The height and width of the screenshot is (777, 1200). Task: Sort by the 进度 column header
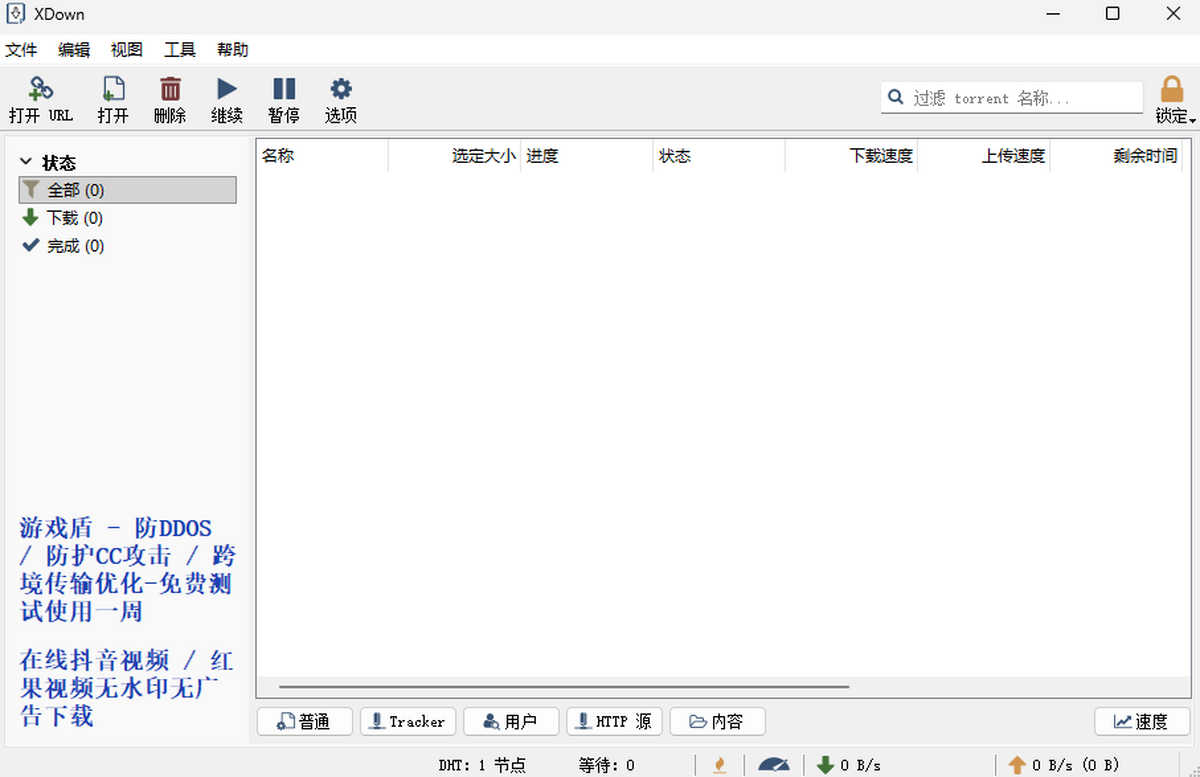[x=587, y=156]
